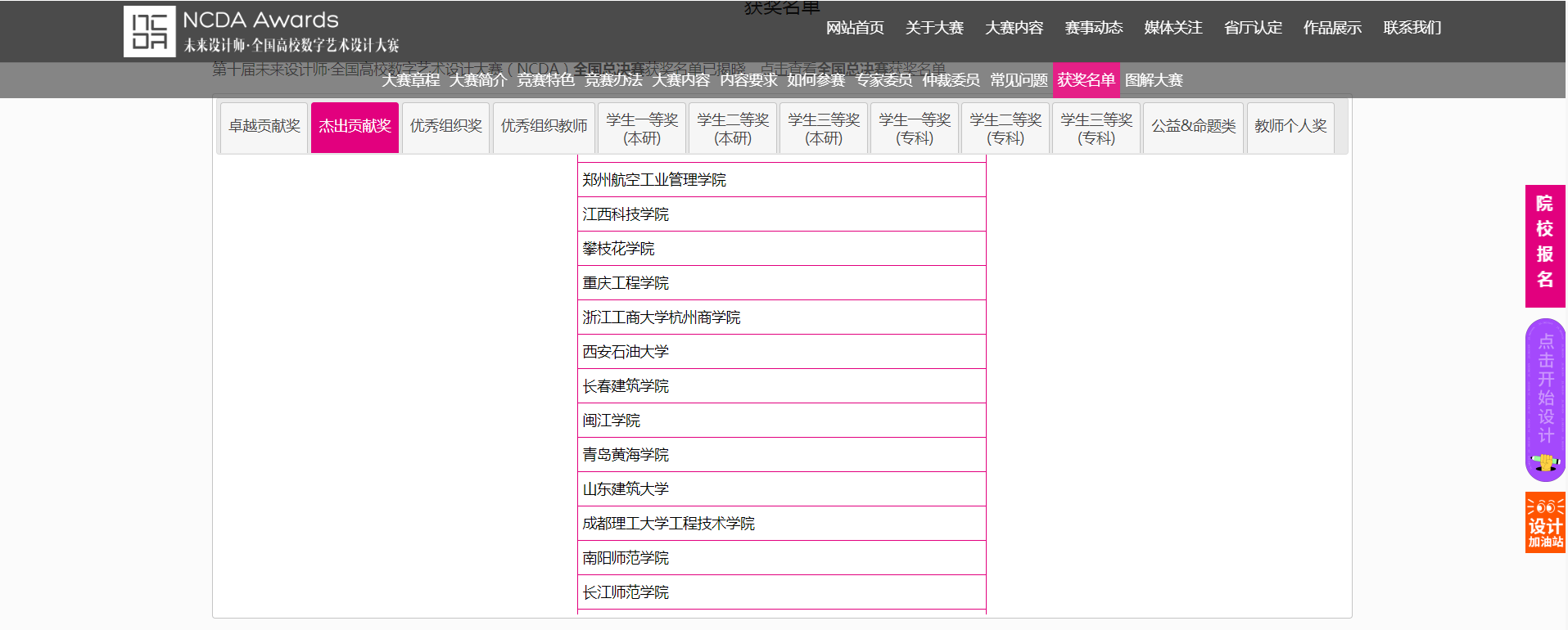Click 专家委员 in the sub-navigation

(x=883, y=80)
